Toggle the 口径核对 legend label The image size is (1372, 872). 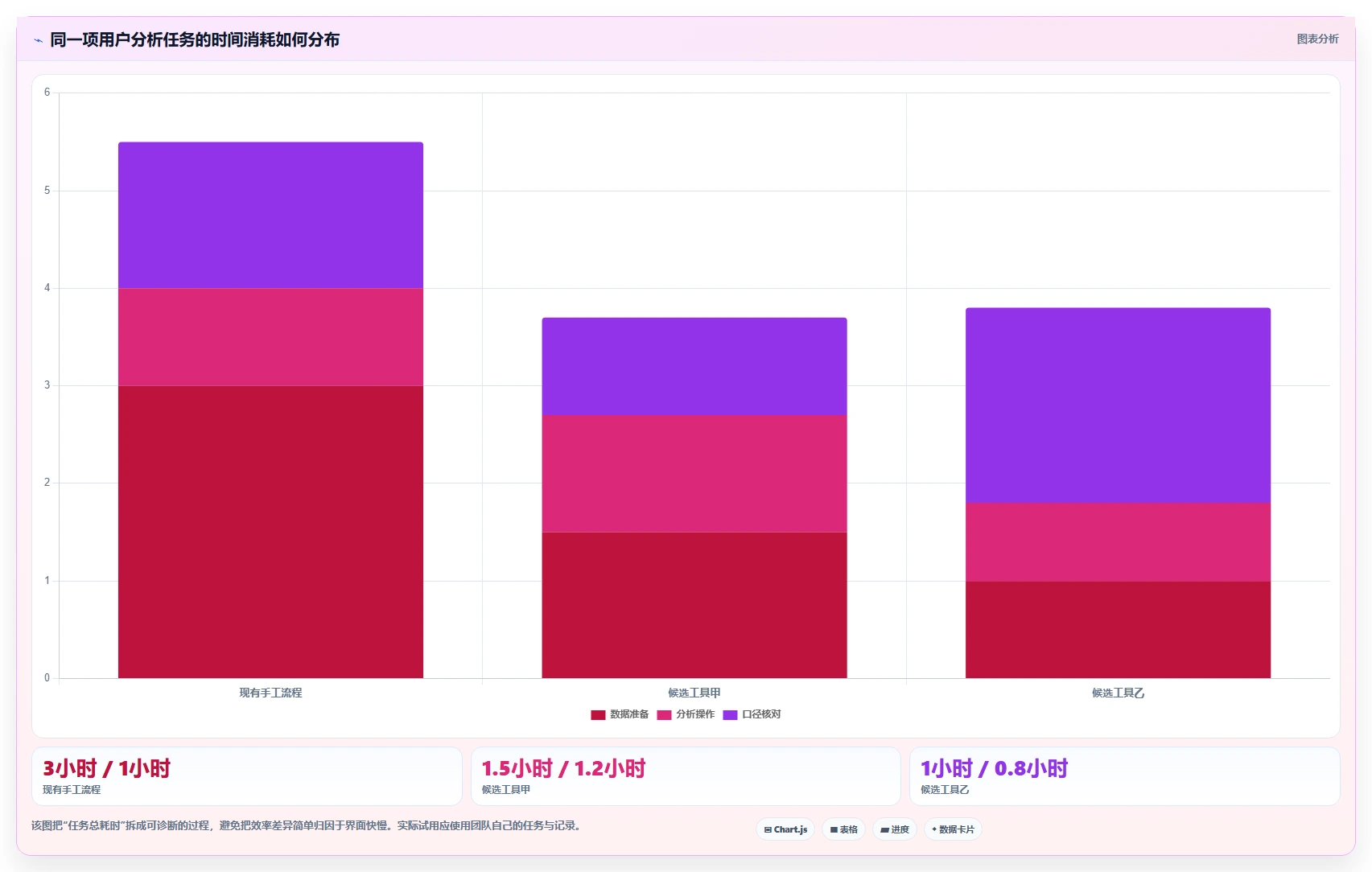[x=761, y=714]
